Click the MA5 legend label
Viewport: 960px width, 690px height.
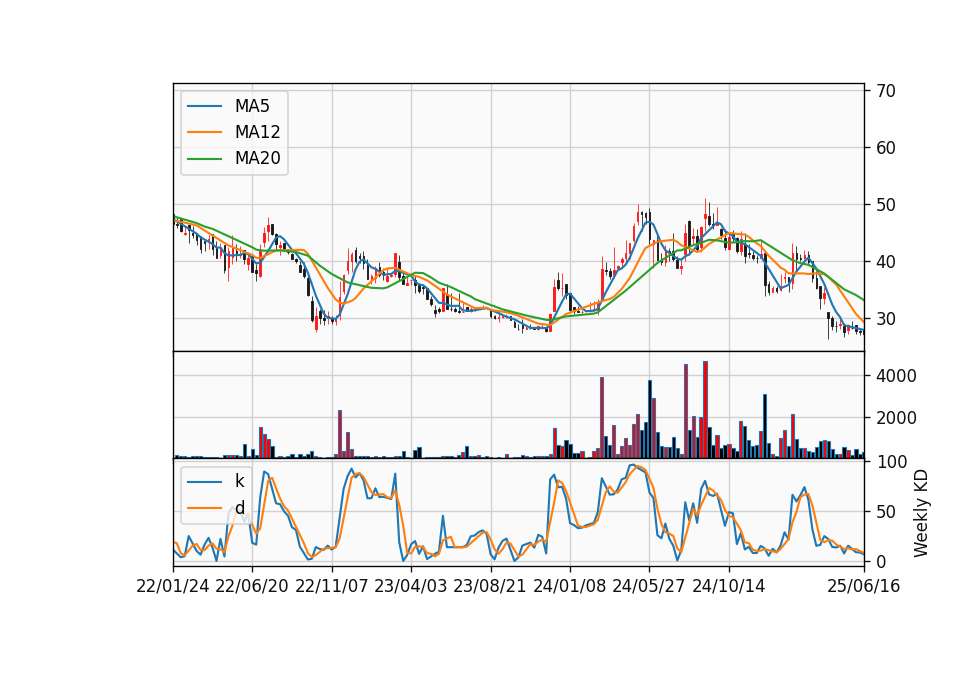coord(252,106)
